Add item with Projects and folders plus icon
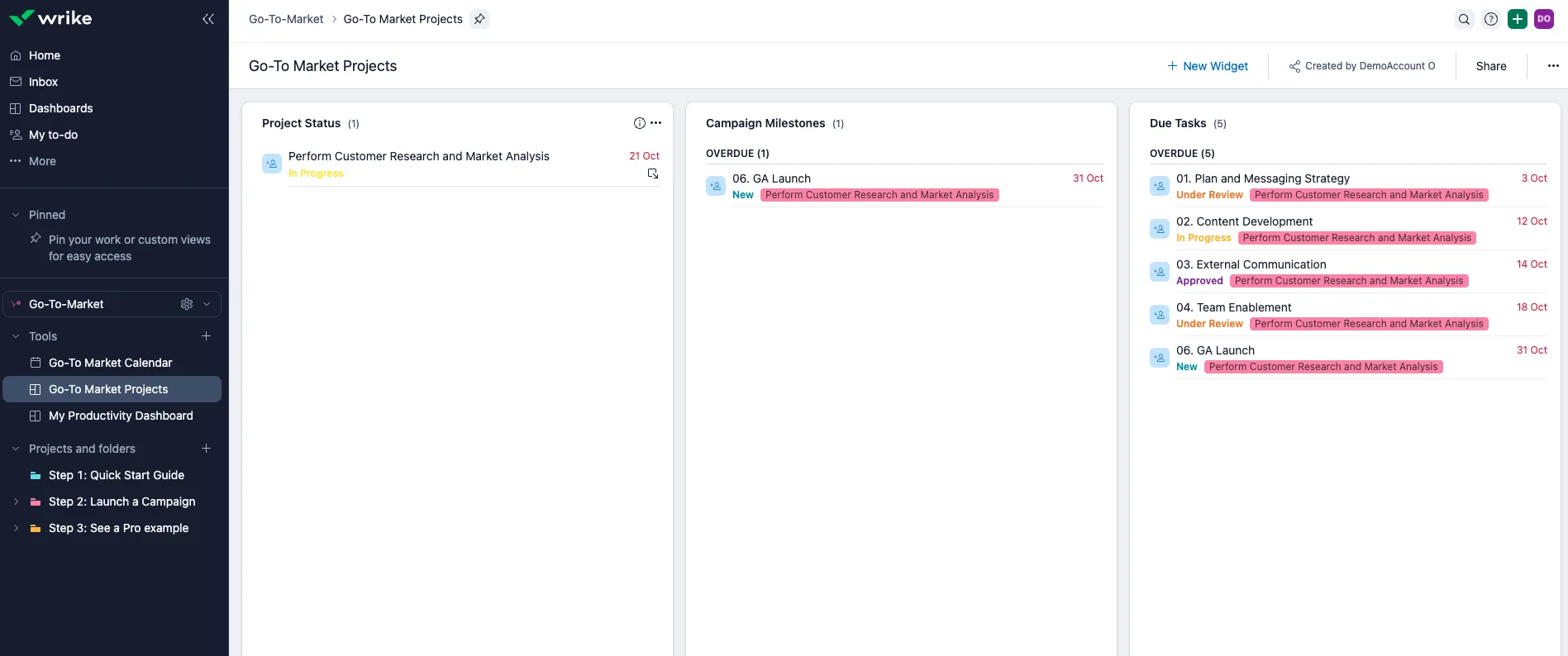Image resolution: width=1568 pixels, height=656 pixels. click(x=207, y=449)
